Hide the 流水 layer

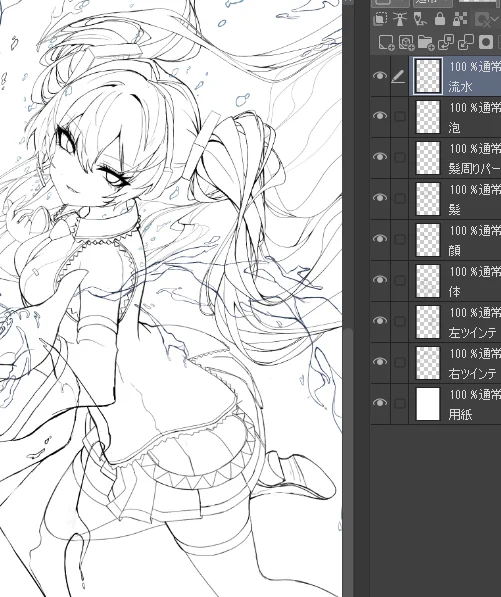click(x=380, y=76)
